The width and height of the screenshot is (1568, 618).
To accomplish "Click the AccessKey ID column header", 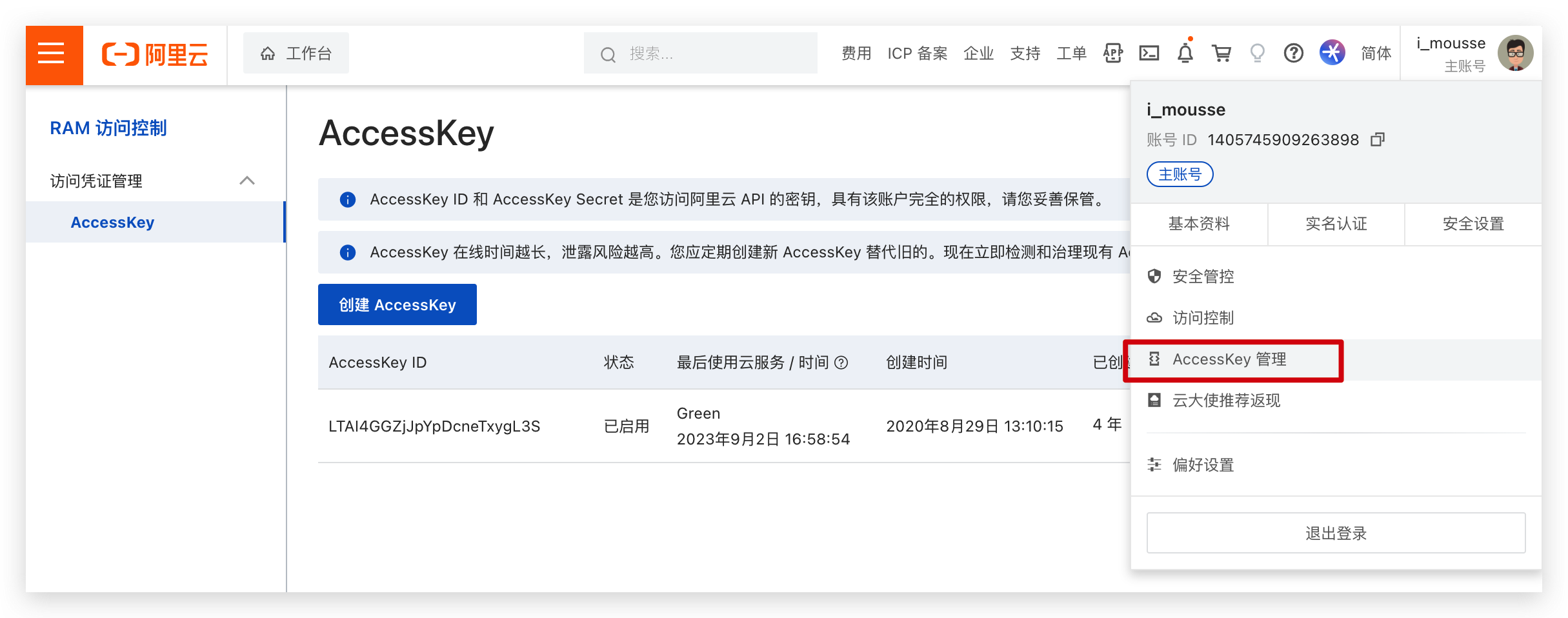I will point(377,363).
